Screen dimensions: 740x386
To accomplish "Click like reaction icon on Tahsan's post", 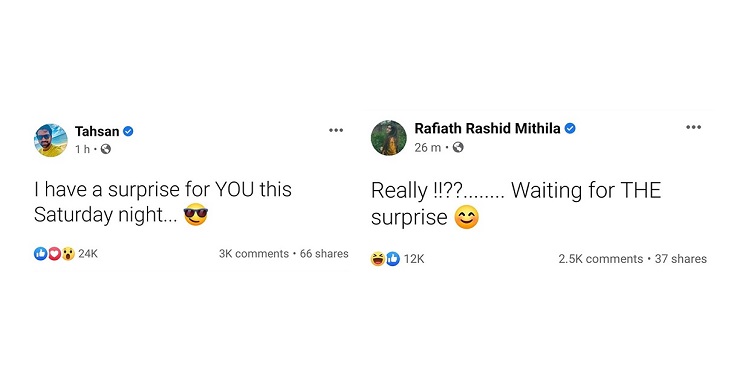I will [41, 254].
